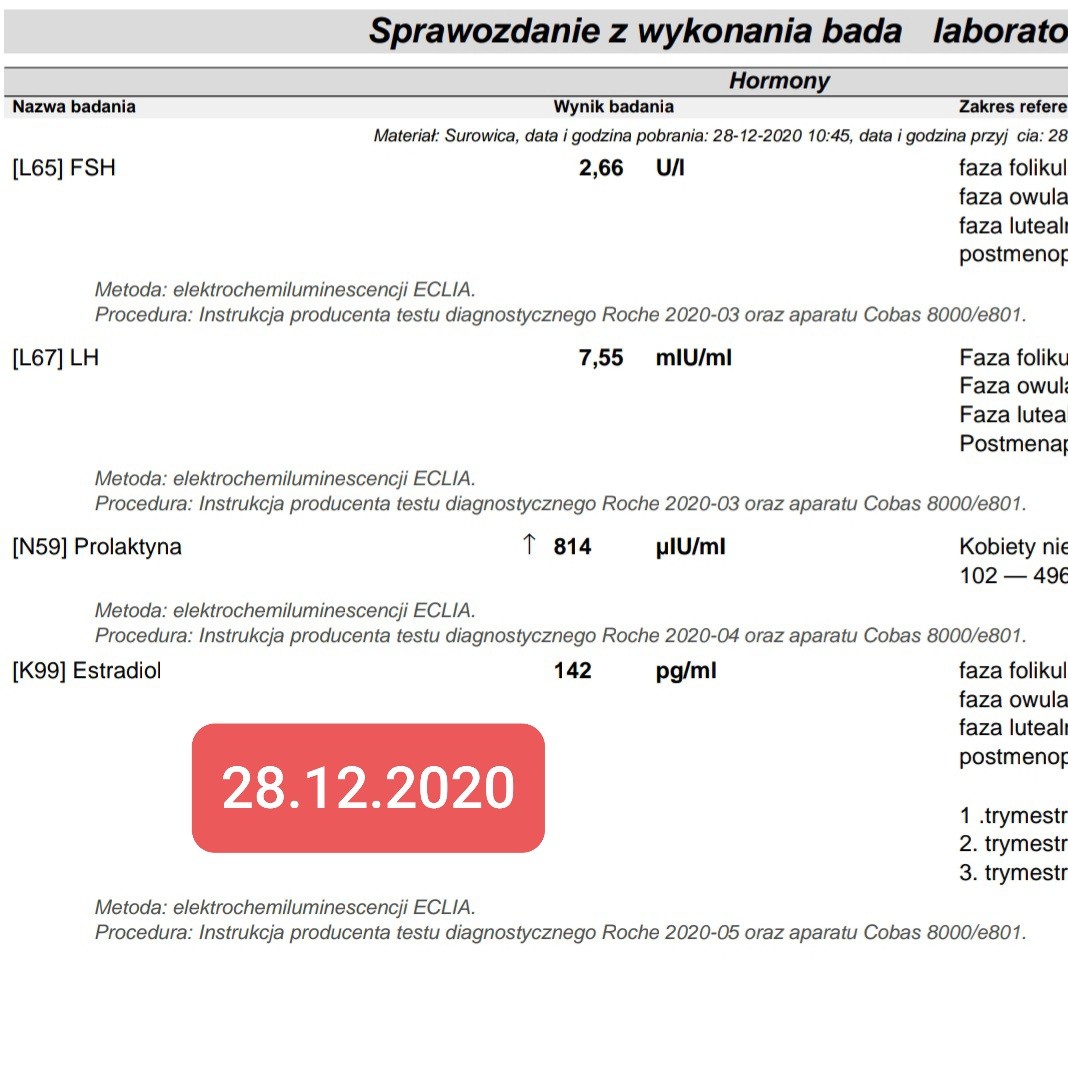Viewport: 1068px width, 1084px height.
Task: Click 'faza folikul' in the FSH reference range
Action: pyautogui.click(x=1013, y=168)
